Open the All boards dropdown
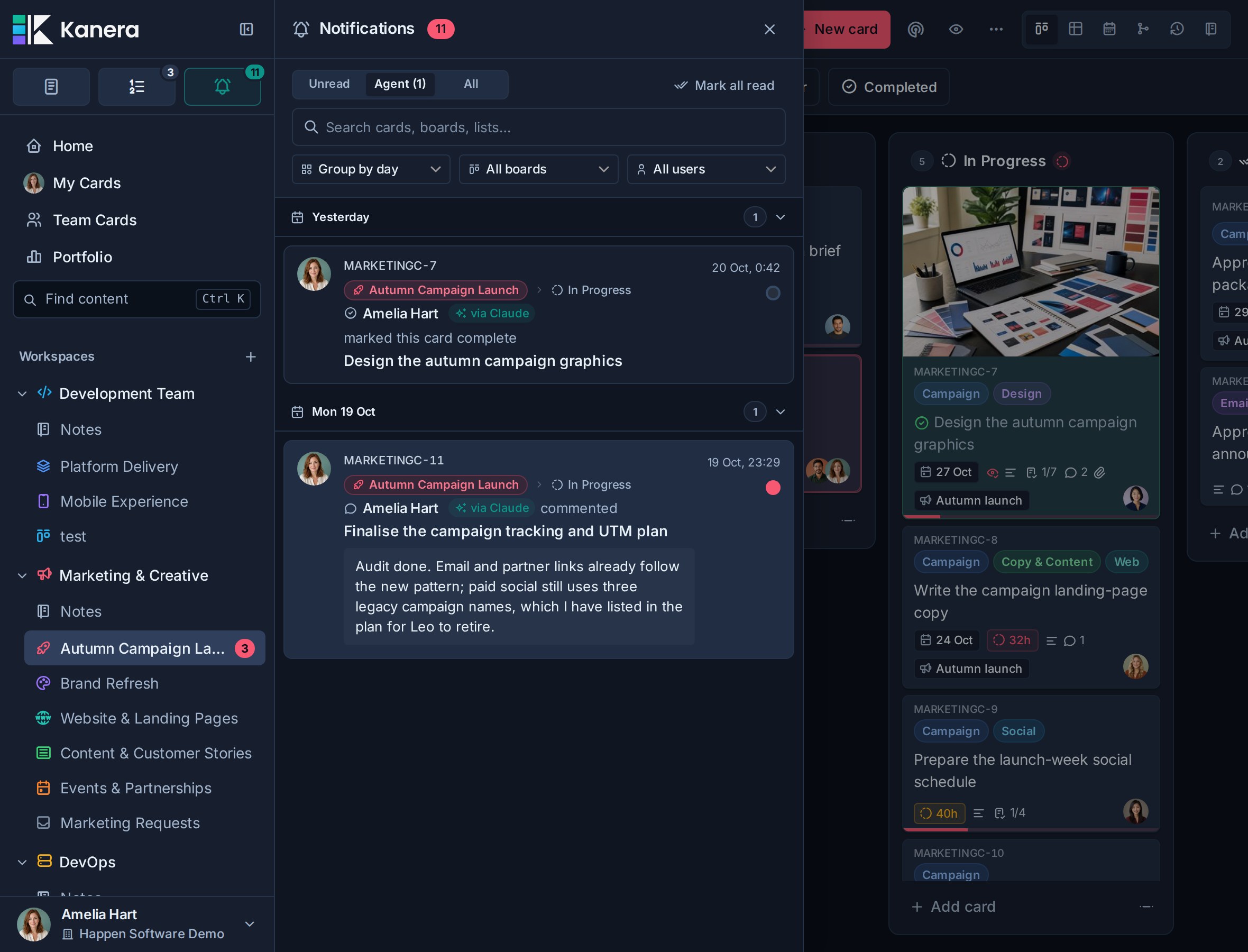Image resolution: width=1248 pixels, height=952 pixels. pos(538,169)
